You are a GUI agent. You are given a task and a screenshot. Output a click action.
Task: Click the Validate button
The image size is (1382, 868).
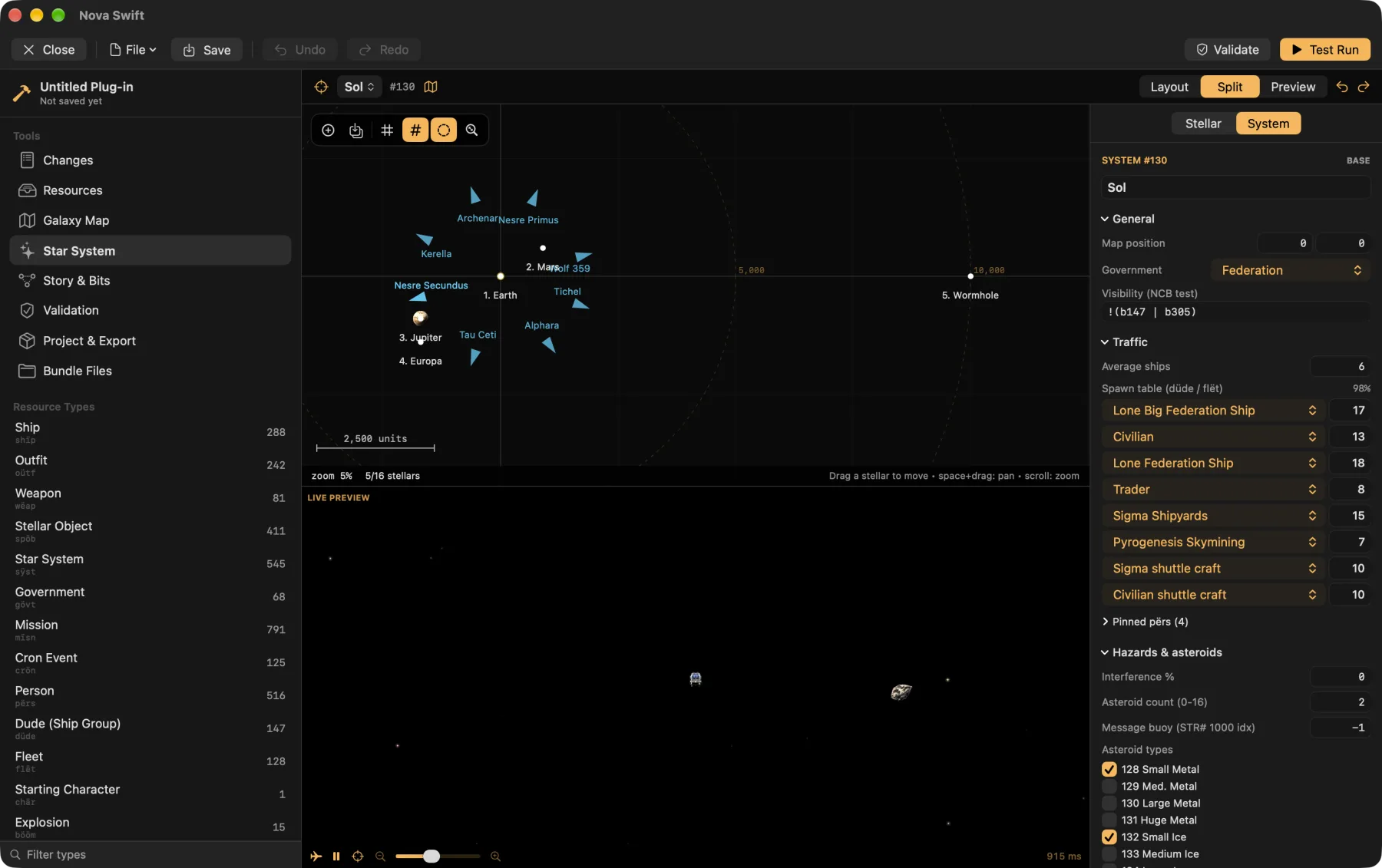click(1227, 50)
